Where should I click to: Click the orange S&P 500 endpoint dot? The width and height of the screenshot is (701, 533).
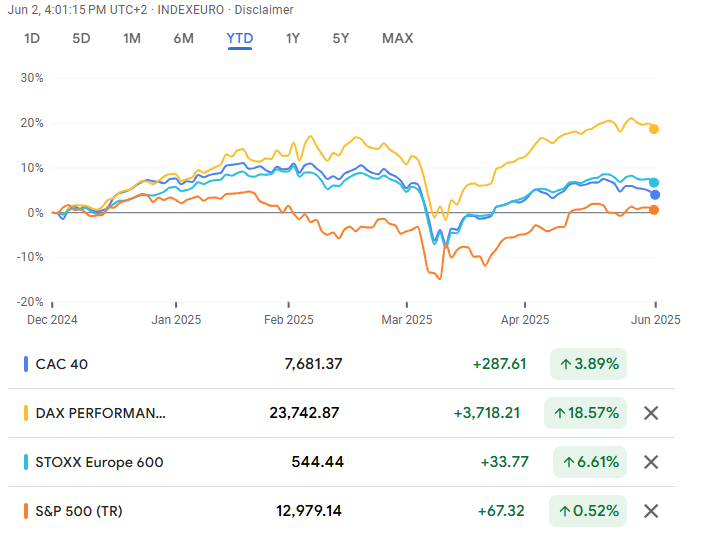pyautogui.click(x=654, y=210)
